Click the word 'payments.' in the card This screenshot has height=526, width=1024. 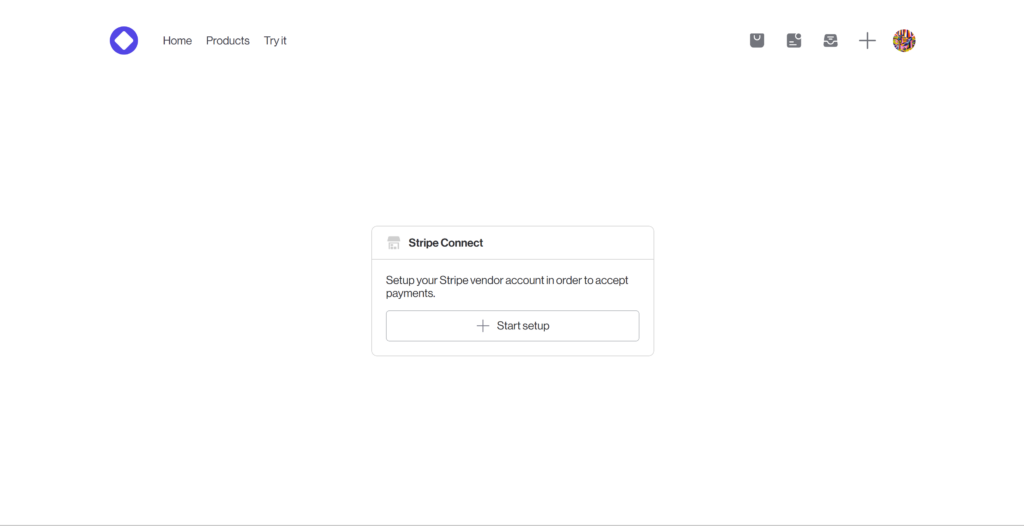(411, 294)
